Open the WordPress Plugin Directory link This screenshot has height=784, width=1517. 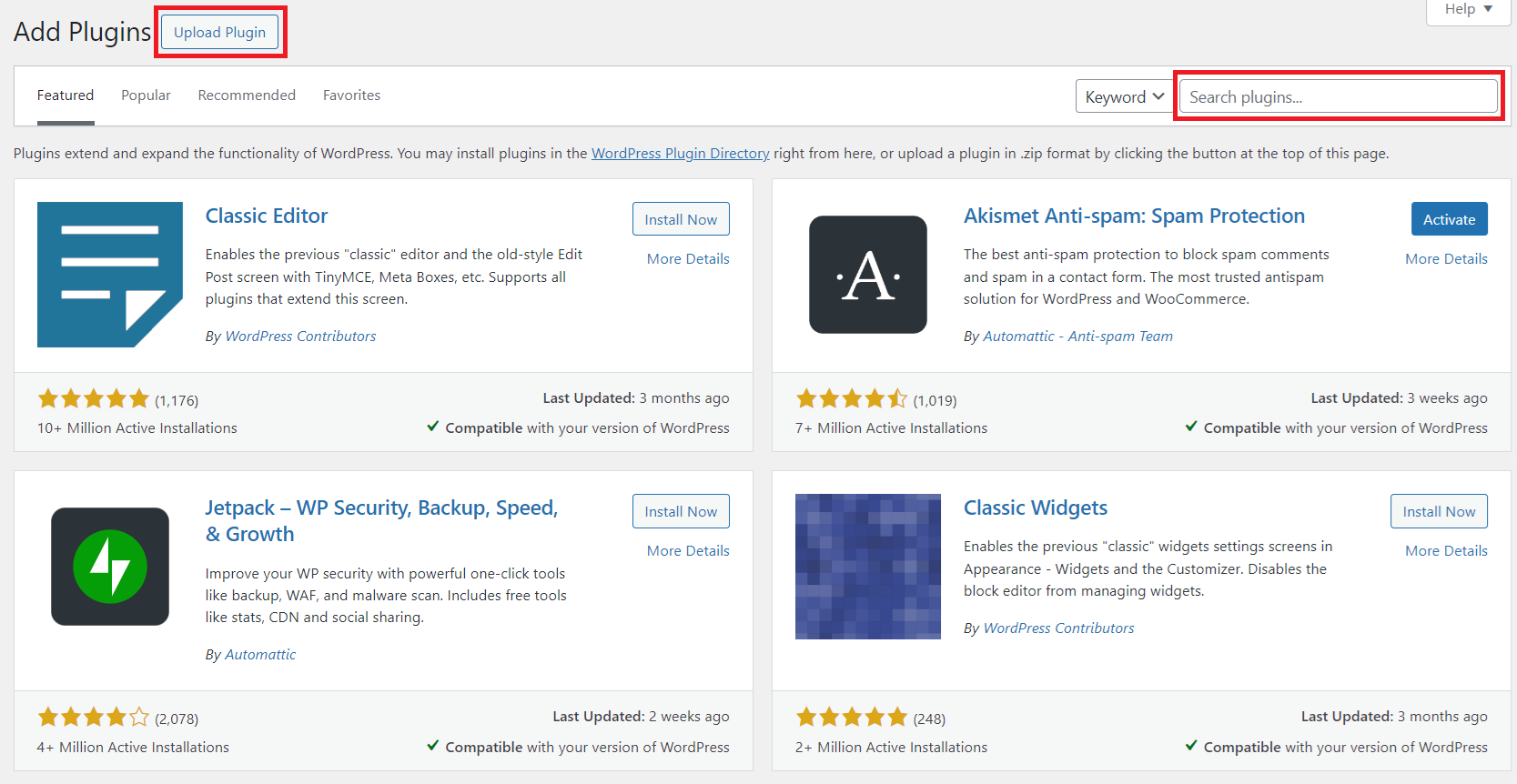[680, 154]
